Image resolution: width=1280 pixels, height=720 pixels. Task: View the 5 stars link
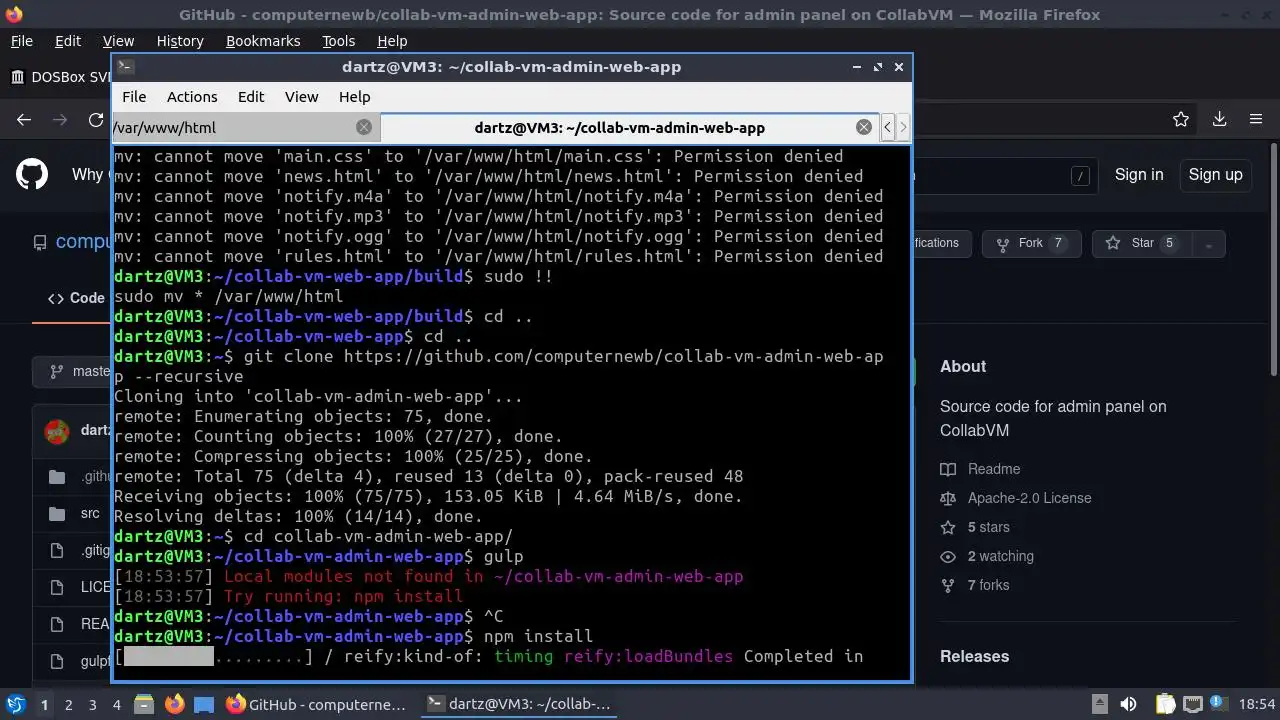[975, 527]
